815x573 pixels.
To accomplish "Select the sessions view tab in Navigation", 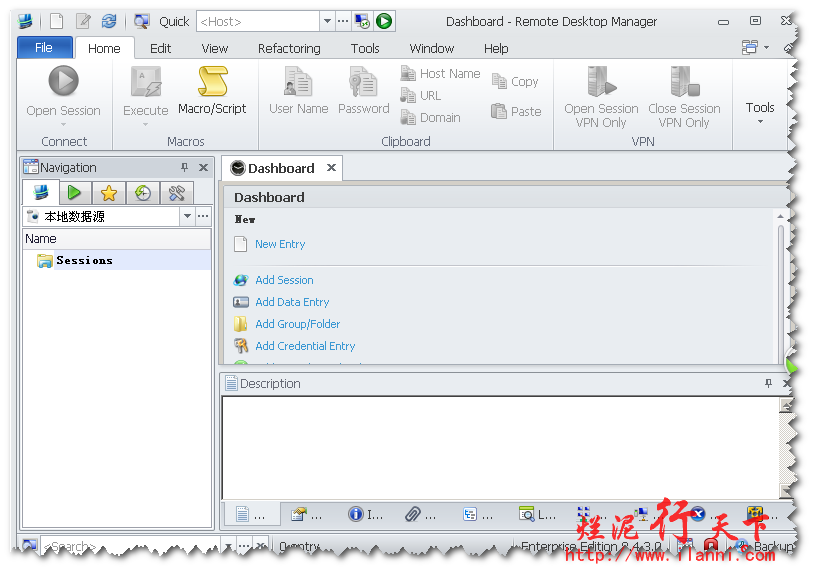I will tap(41, 193).
